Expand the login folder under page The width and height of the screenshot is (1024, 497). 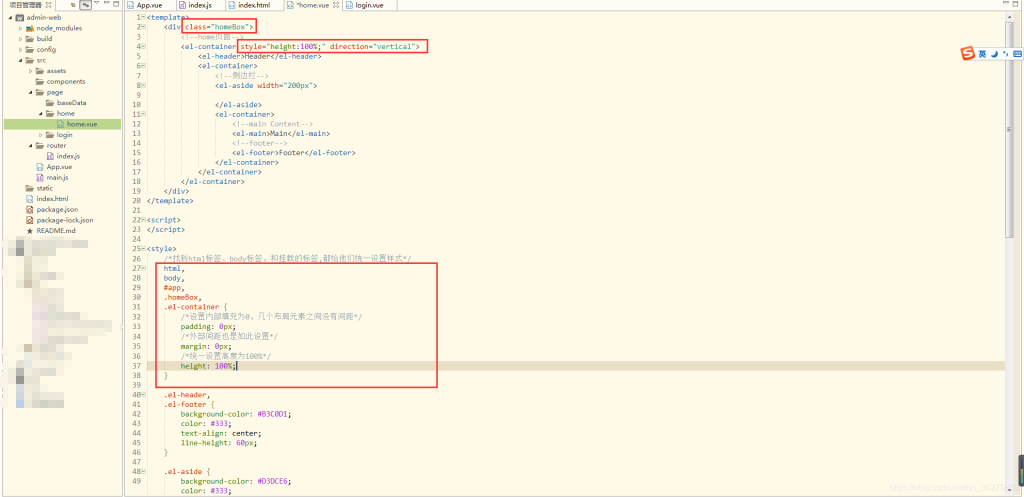click(41, 134)
